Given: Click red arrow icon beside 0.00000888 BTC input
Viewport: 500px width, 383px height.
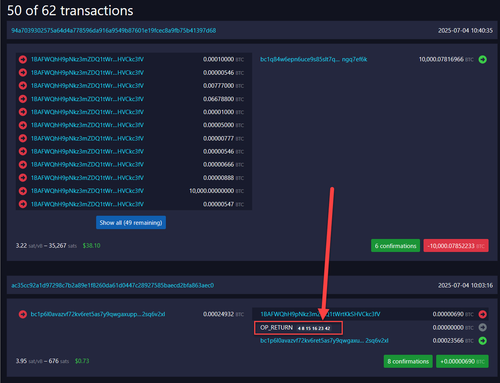Looking at the screenshot, I should [x=23, y=178].
